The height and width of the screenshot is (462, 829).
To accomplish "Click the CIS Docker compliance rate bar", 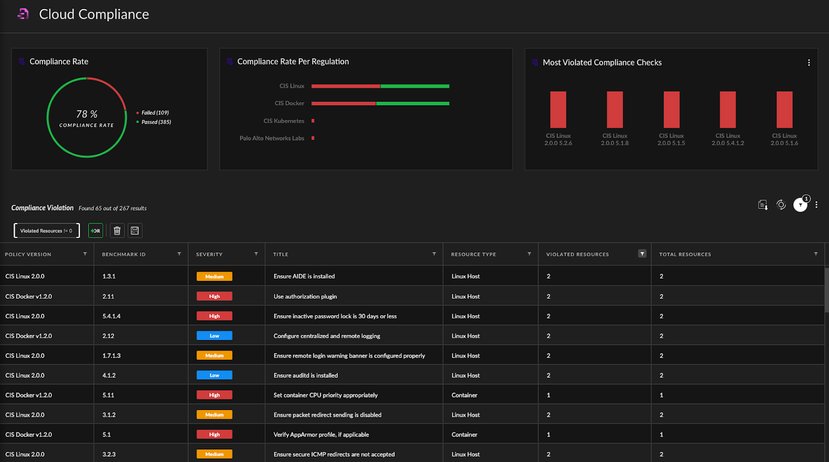I will pos(380,103).
